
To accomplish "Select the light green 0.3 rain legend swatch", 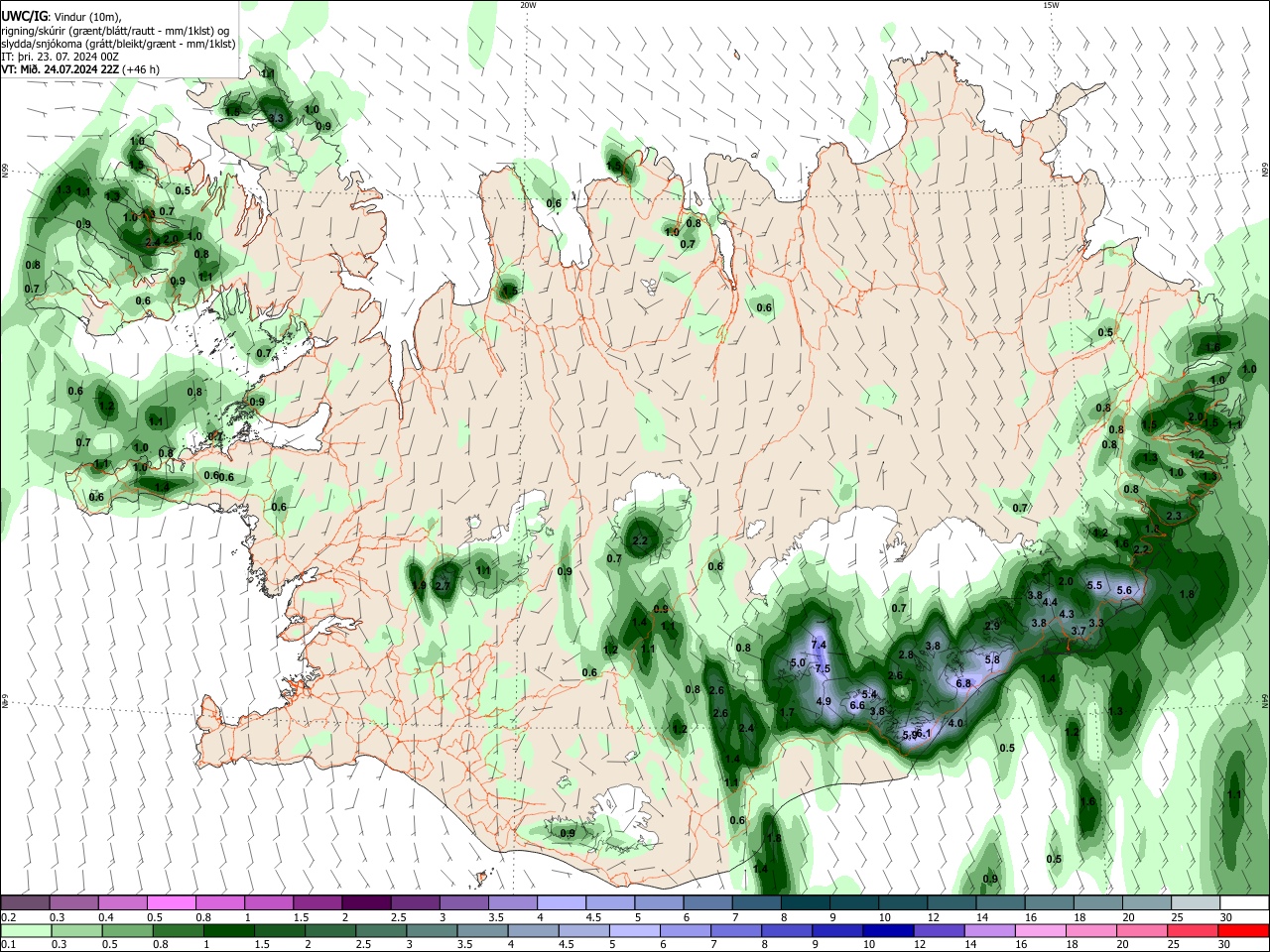I will (76, 931).
